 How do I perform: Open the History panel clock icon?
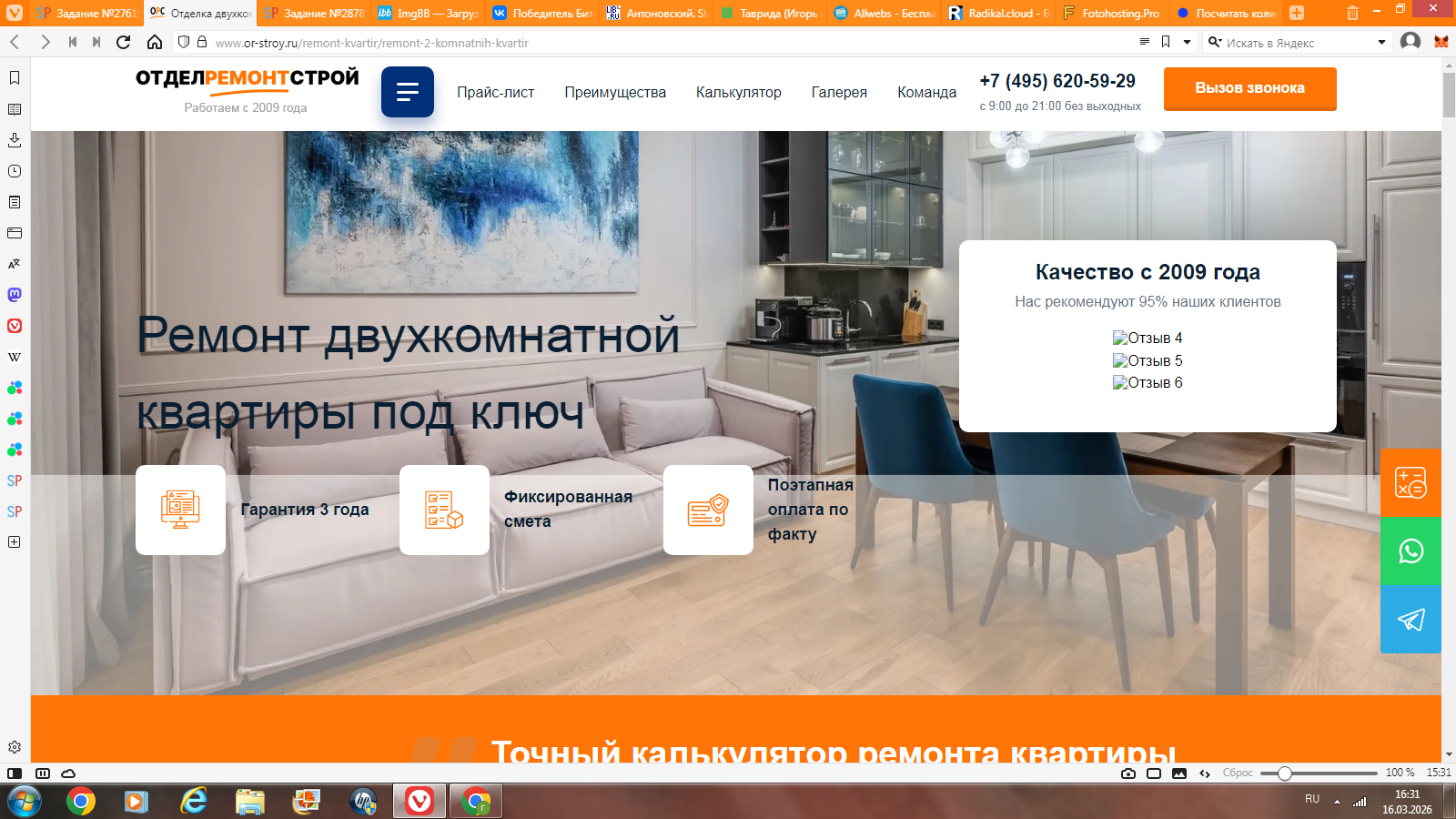click(x=15, y=171)
